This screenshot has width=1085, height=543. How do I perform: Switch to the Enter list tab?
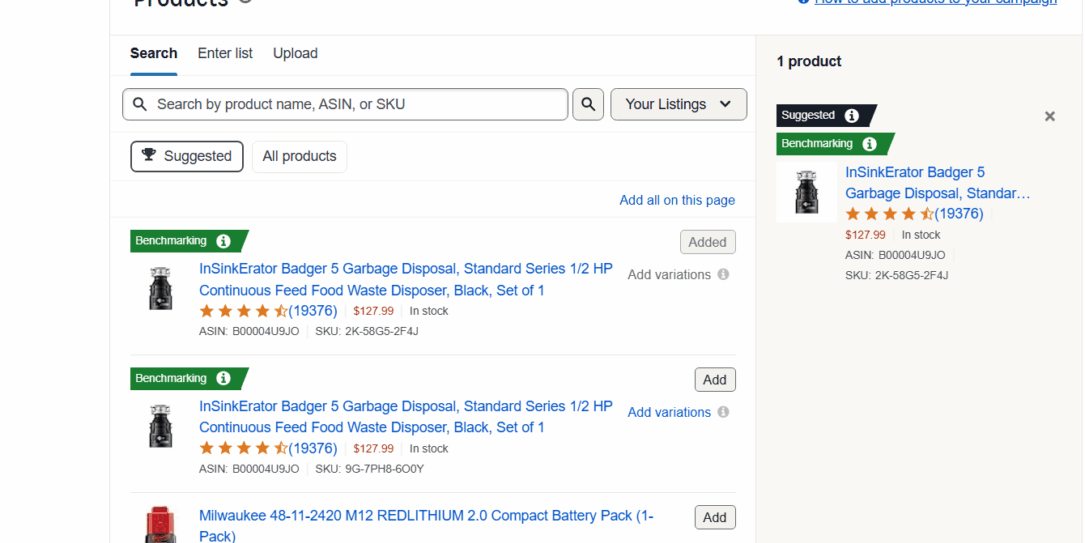tap(225, 53)
